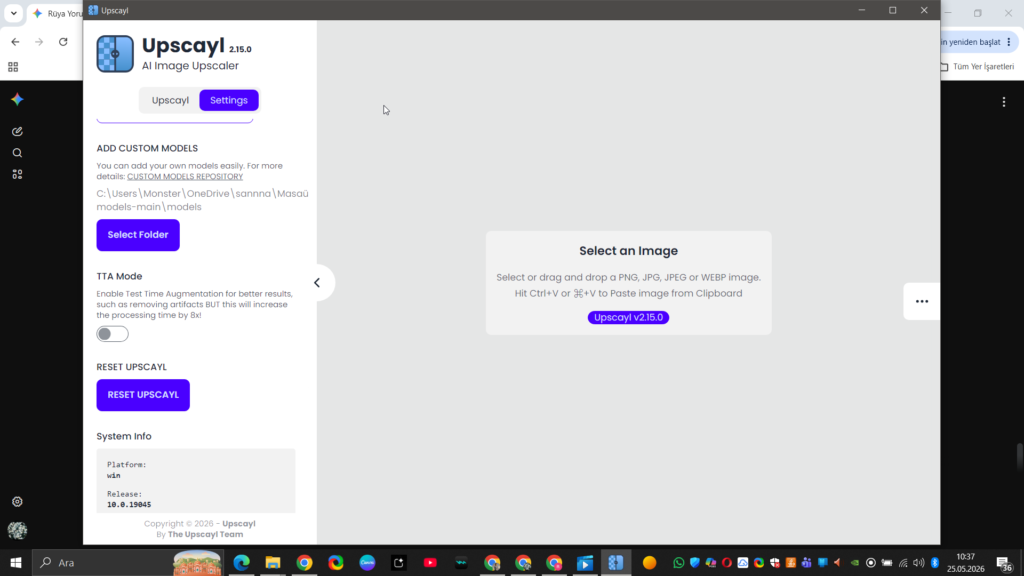Reload the page in the browser
Screen dimensions: 1024x576
63,42
